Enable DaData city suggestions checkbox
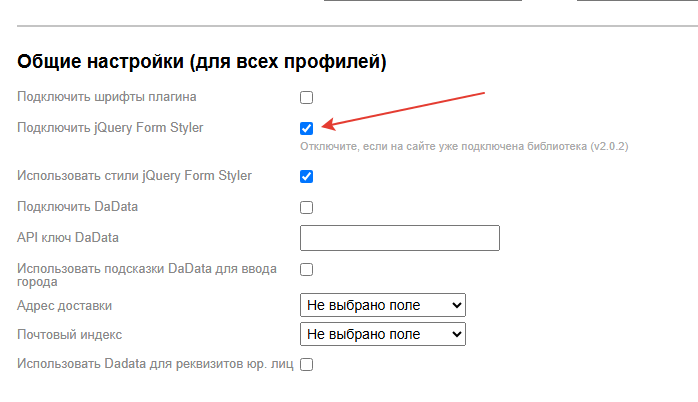Viewport: 698px width, 402px height. (306, 269)
